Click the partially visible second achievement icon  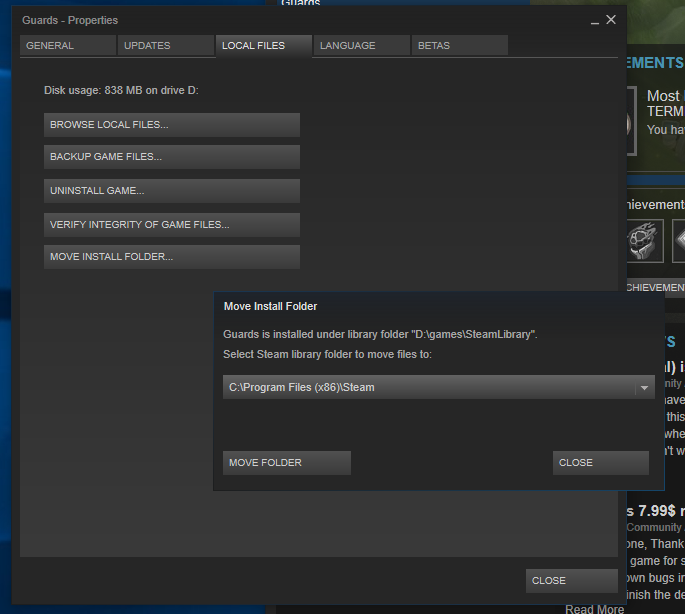pos(677,241)
